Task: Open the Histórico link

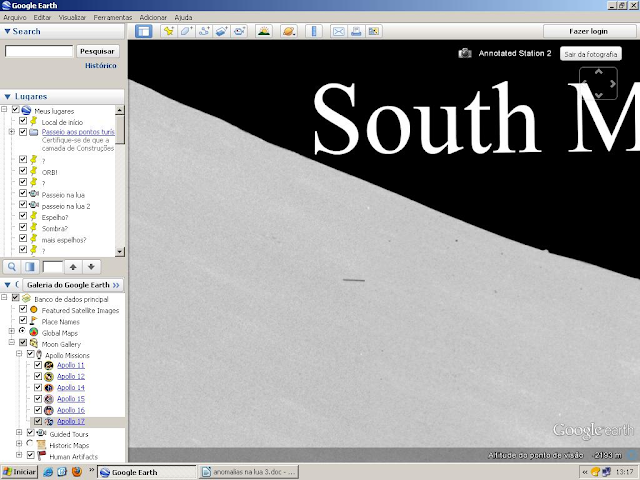Action: coord(101,65)
